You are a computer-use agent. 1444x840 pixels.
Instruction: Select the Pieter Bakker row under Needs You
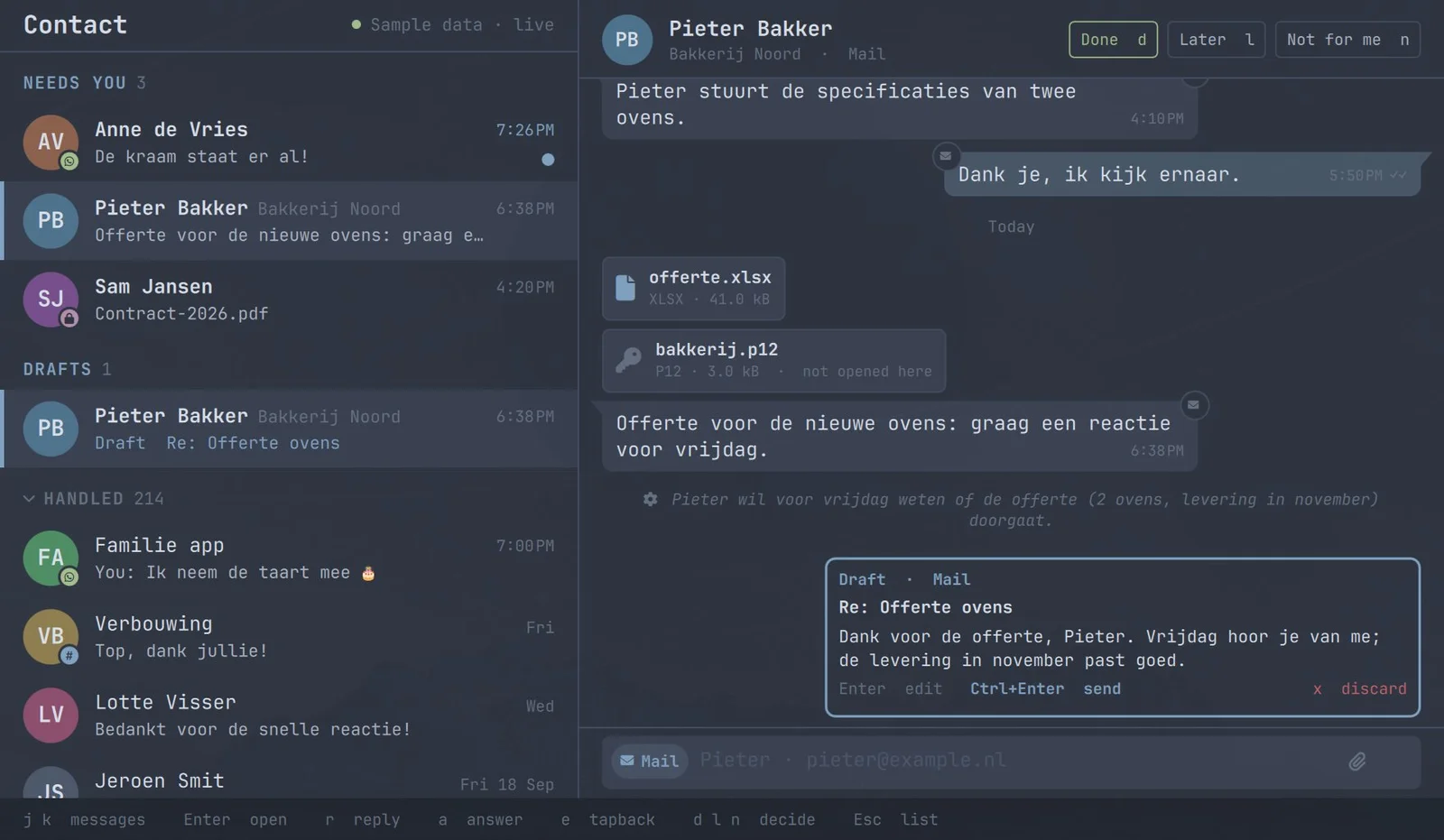pos(289,221)
